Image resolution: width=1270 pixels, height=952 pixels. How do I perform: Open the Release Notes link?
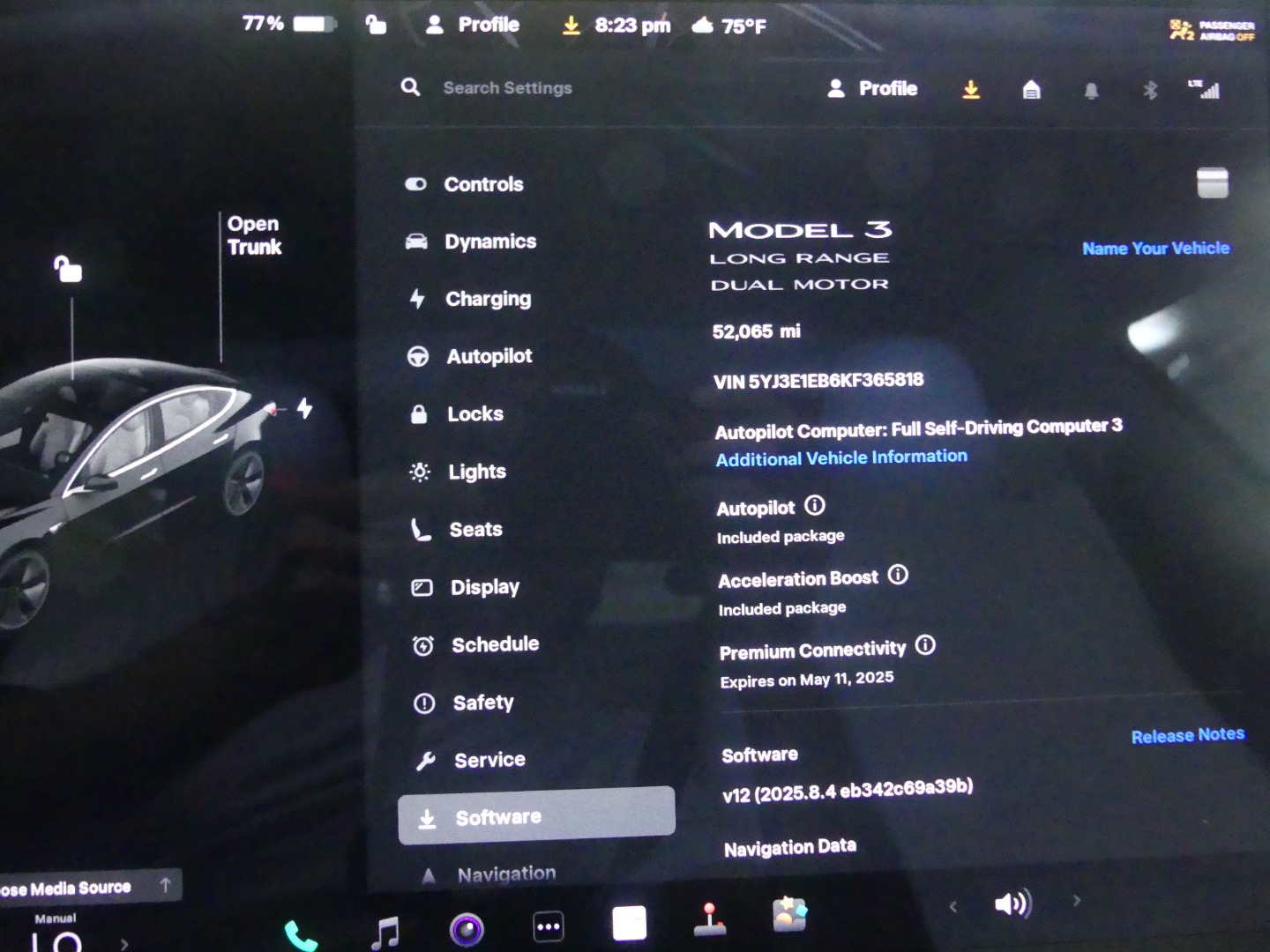click(x=1187, y=735)
